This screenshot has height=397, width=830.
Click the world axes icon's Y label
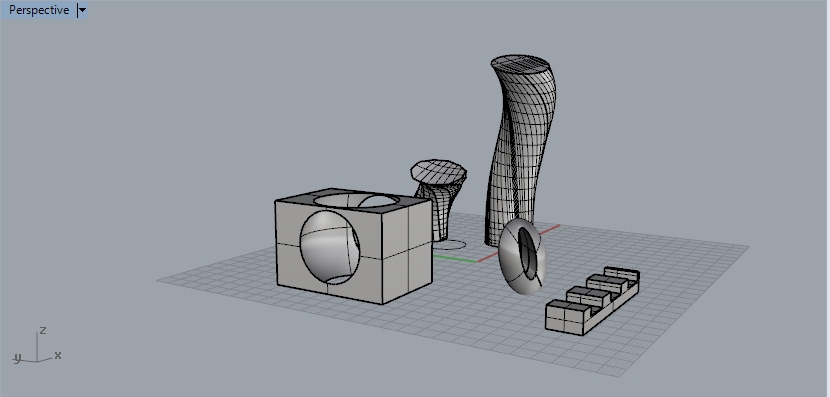coord(17,358)
